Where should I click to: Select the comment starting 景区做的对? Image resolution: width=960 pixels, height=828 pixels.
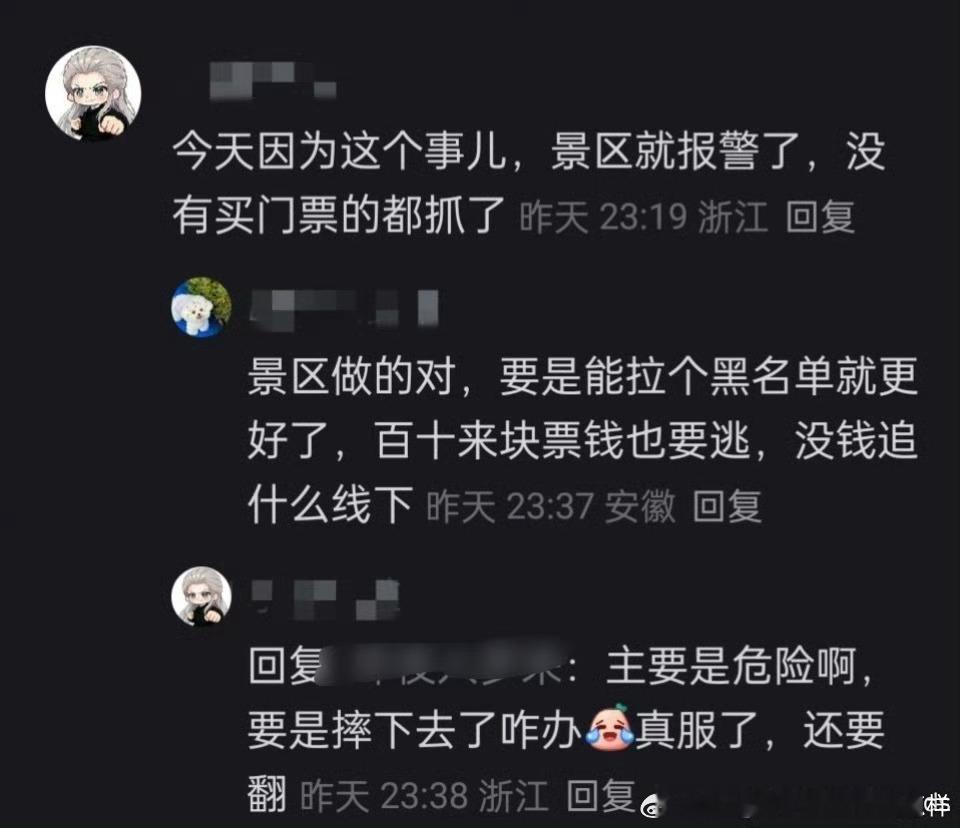point(583,440)
